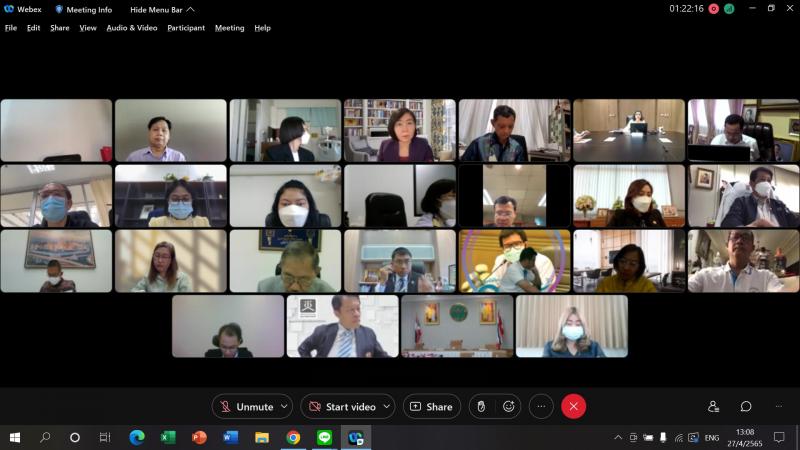Open PowerPoint from taskbar
This screenshot has height=450, width=800.
tap(199, 437)
